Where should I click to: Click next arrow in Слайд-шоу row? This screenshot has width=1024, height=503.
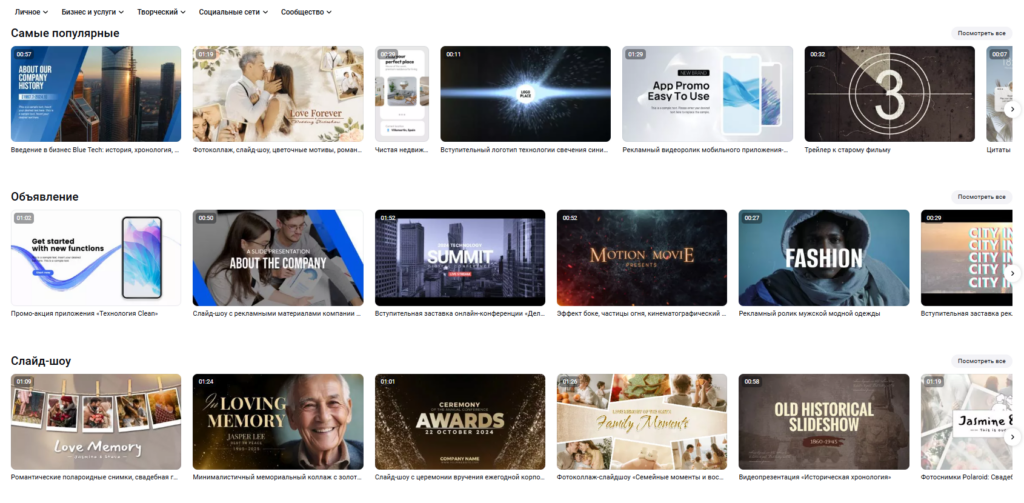coord(1012,437)
